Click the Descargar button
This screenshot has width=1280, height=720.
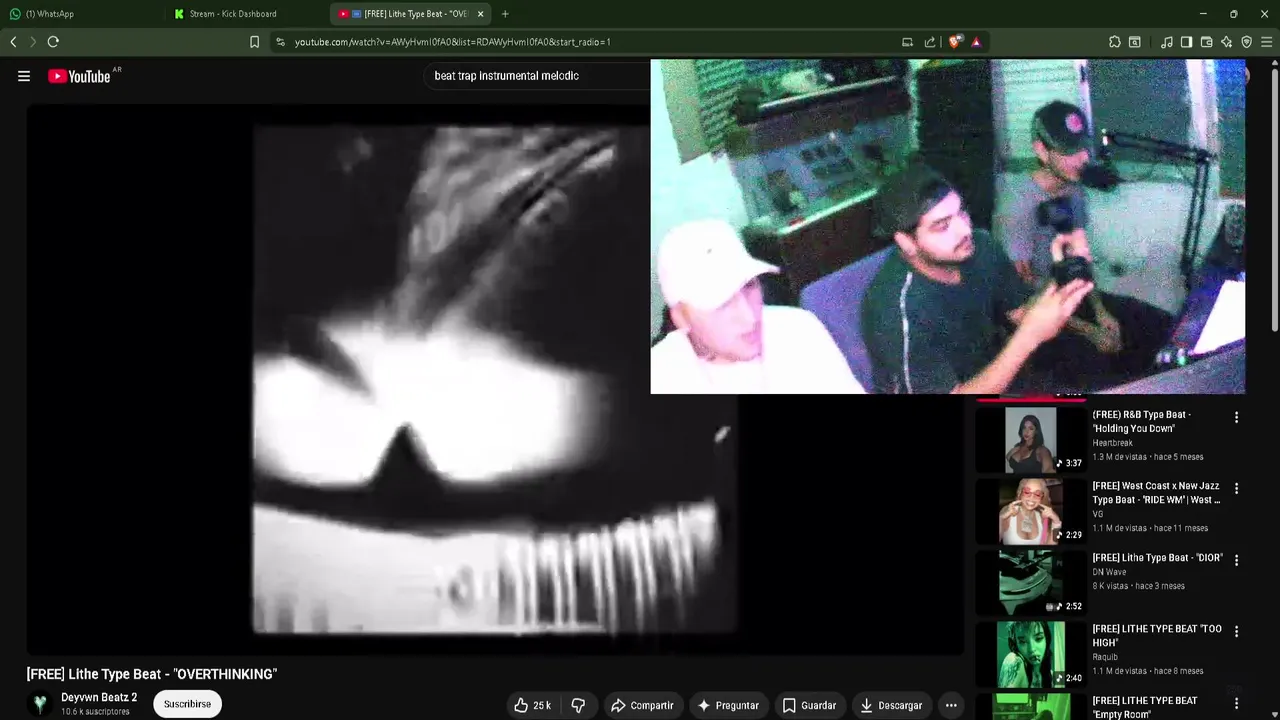tap(890, 705)
